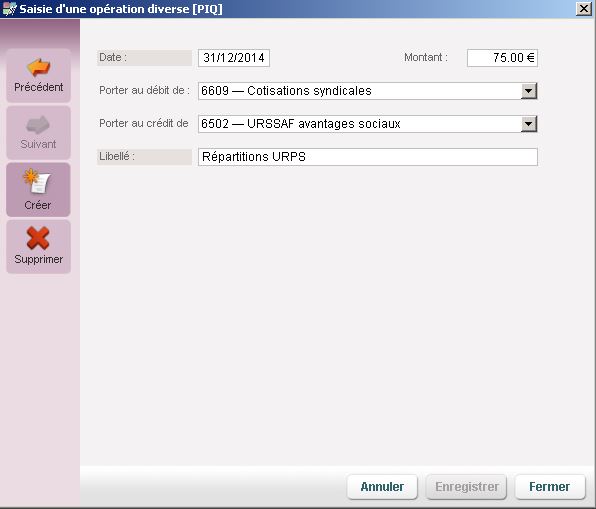The height and width of the screenshot is (509, 596).
Task: Click the Annuler button
Action: coord(382,487)
